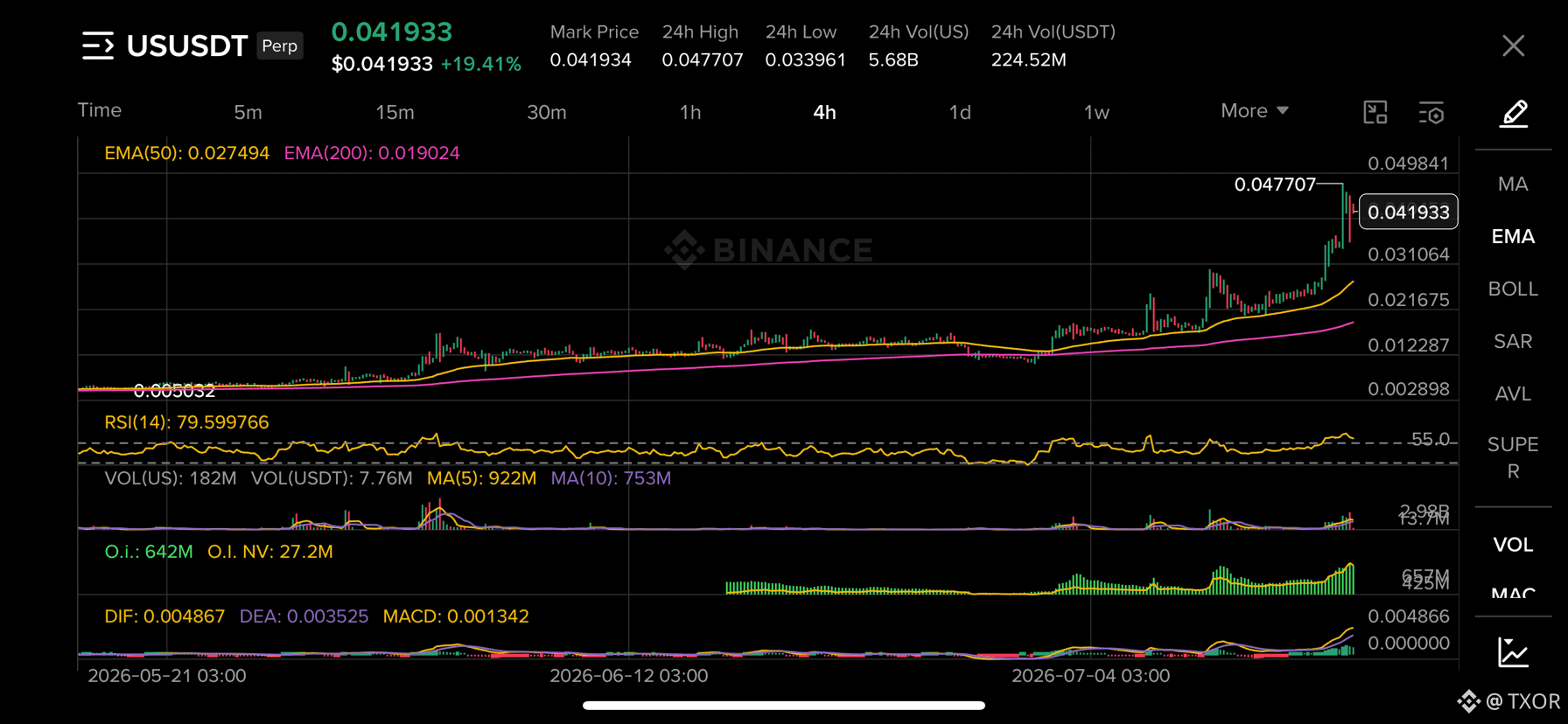Toggle the SUPER indicator

(x=1513, y=457)
